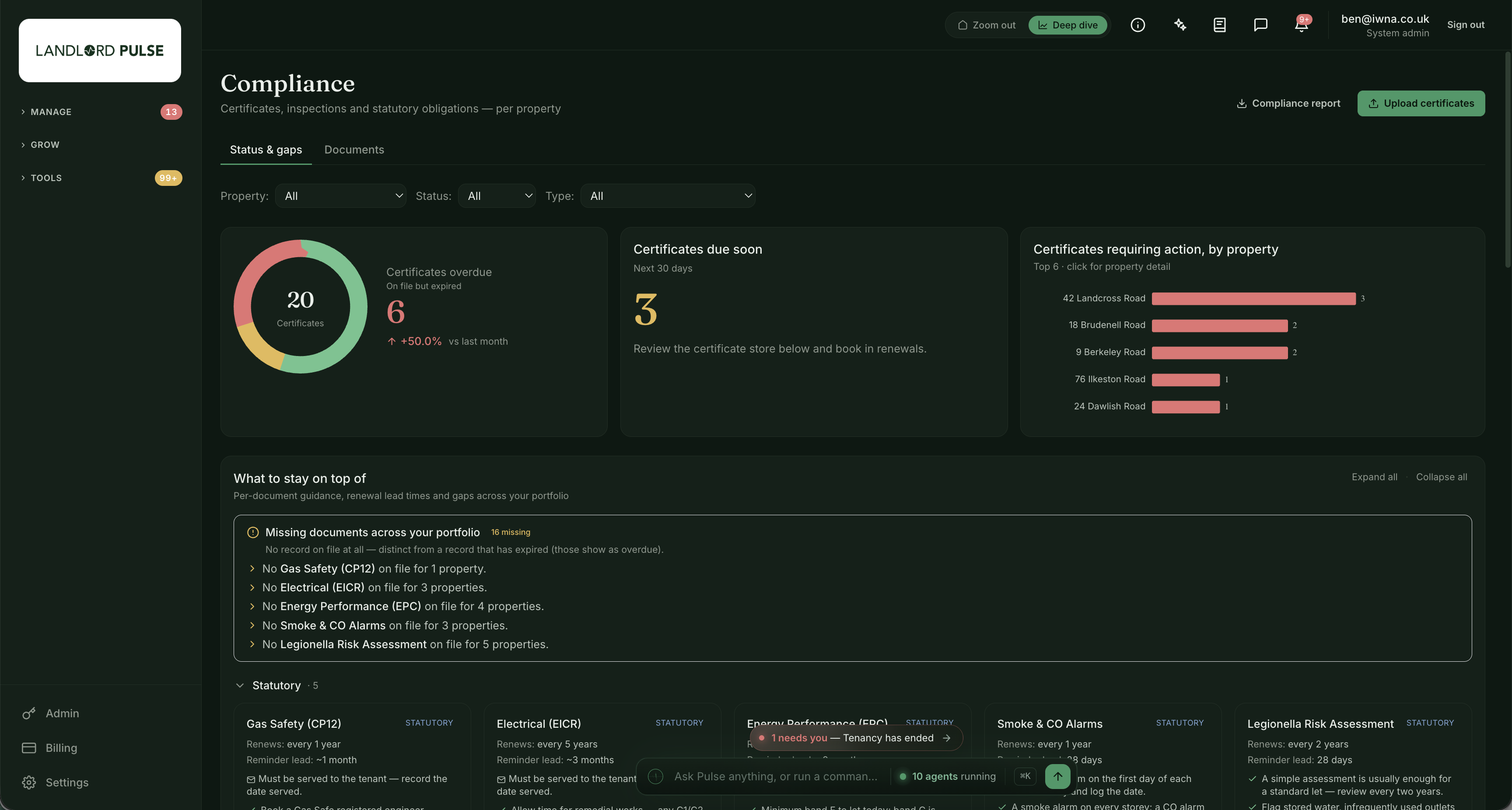
Task: Expand the Manage sidebar section
Action: click(x=46, y=112)
